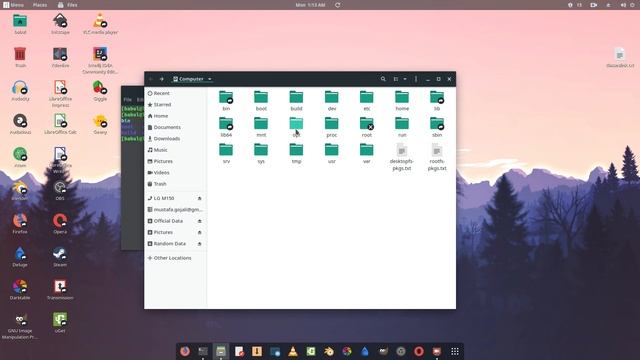Show applications grid in the dock
This screenshot has width=640, height=360.
[455, 351]
